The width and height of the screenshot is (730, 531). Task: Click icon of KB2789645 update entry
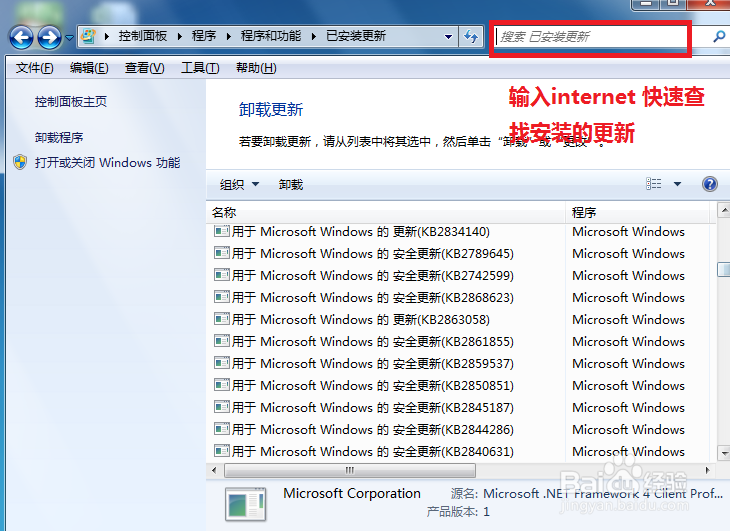coord(222,253)
